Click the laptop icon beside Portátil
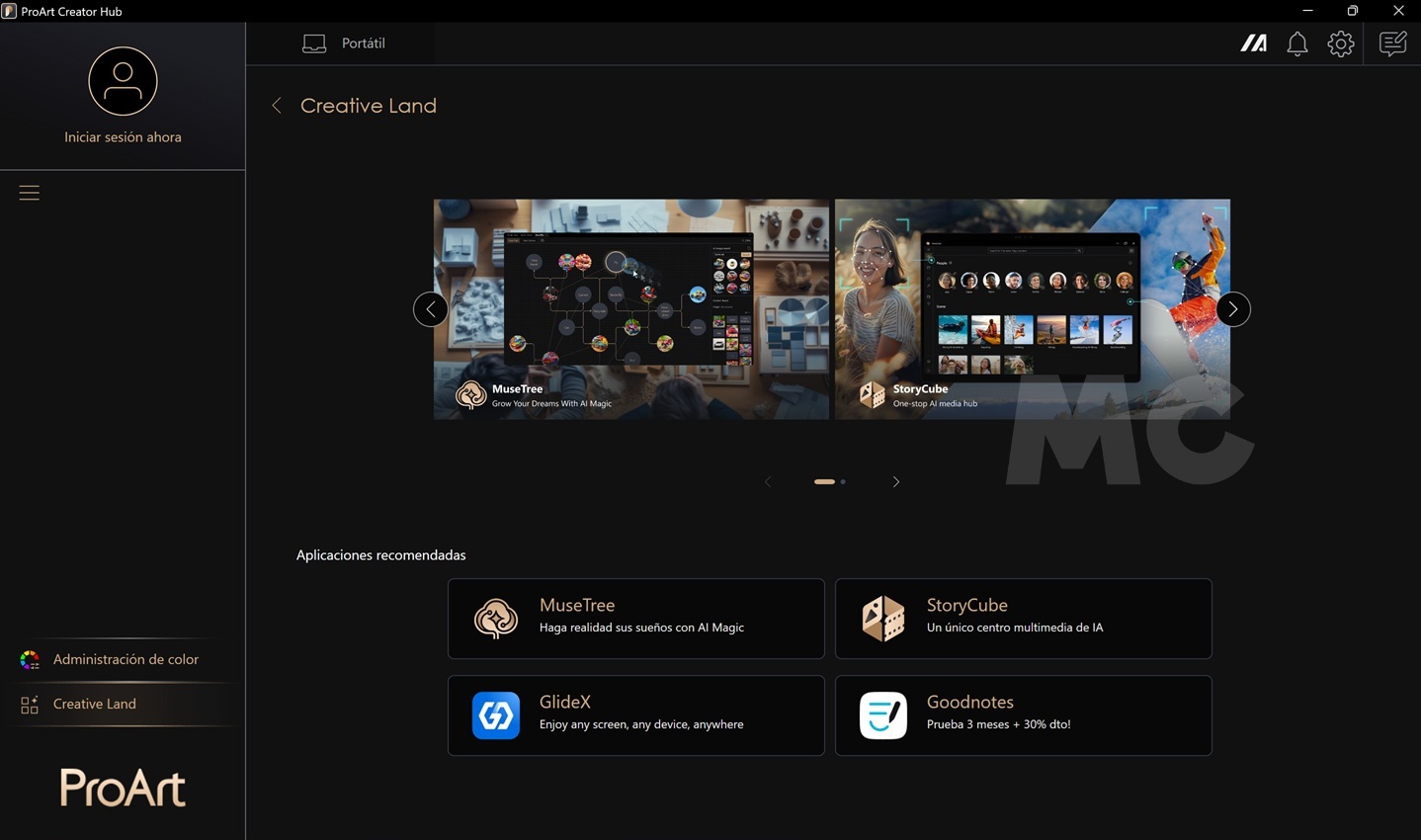 (314, 43)
